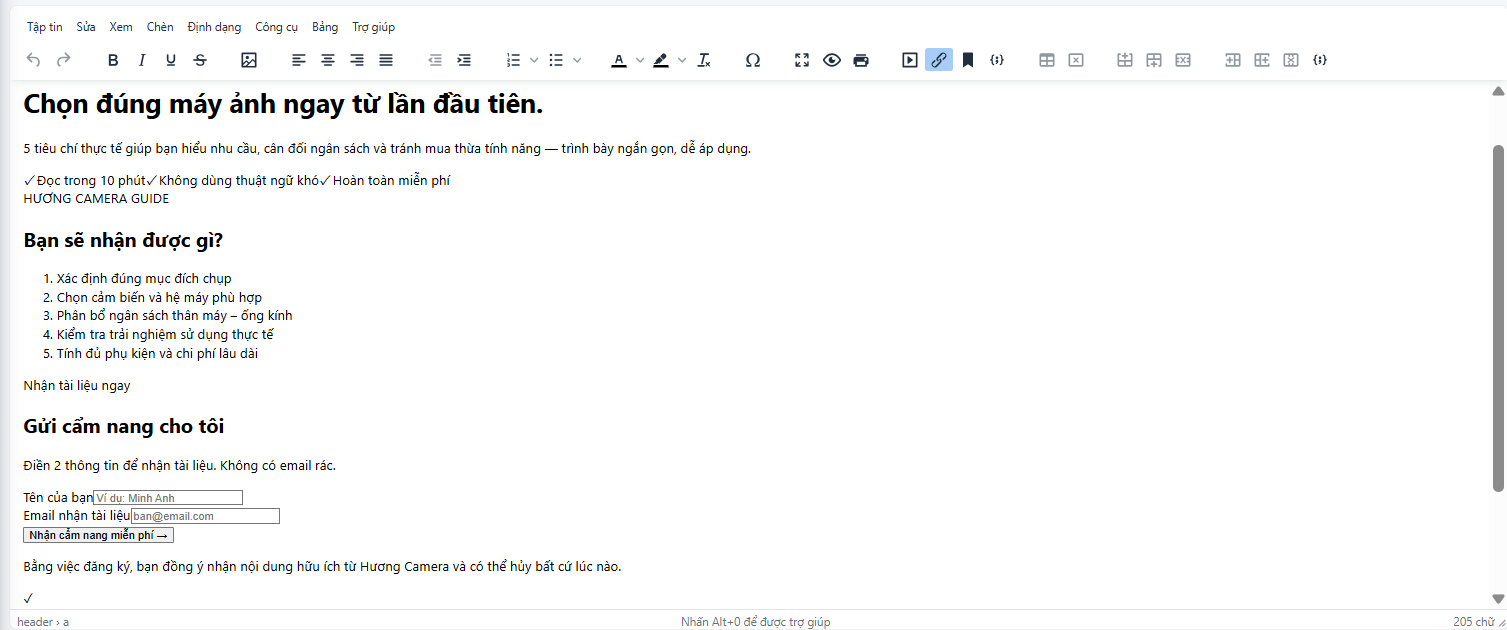
Task: Center align the text
Action: click(328, 60)
